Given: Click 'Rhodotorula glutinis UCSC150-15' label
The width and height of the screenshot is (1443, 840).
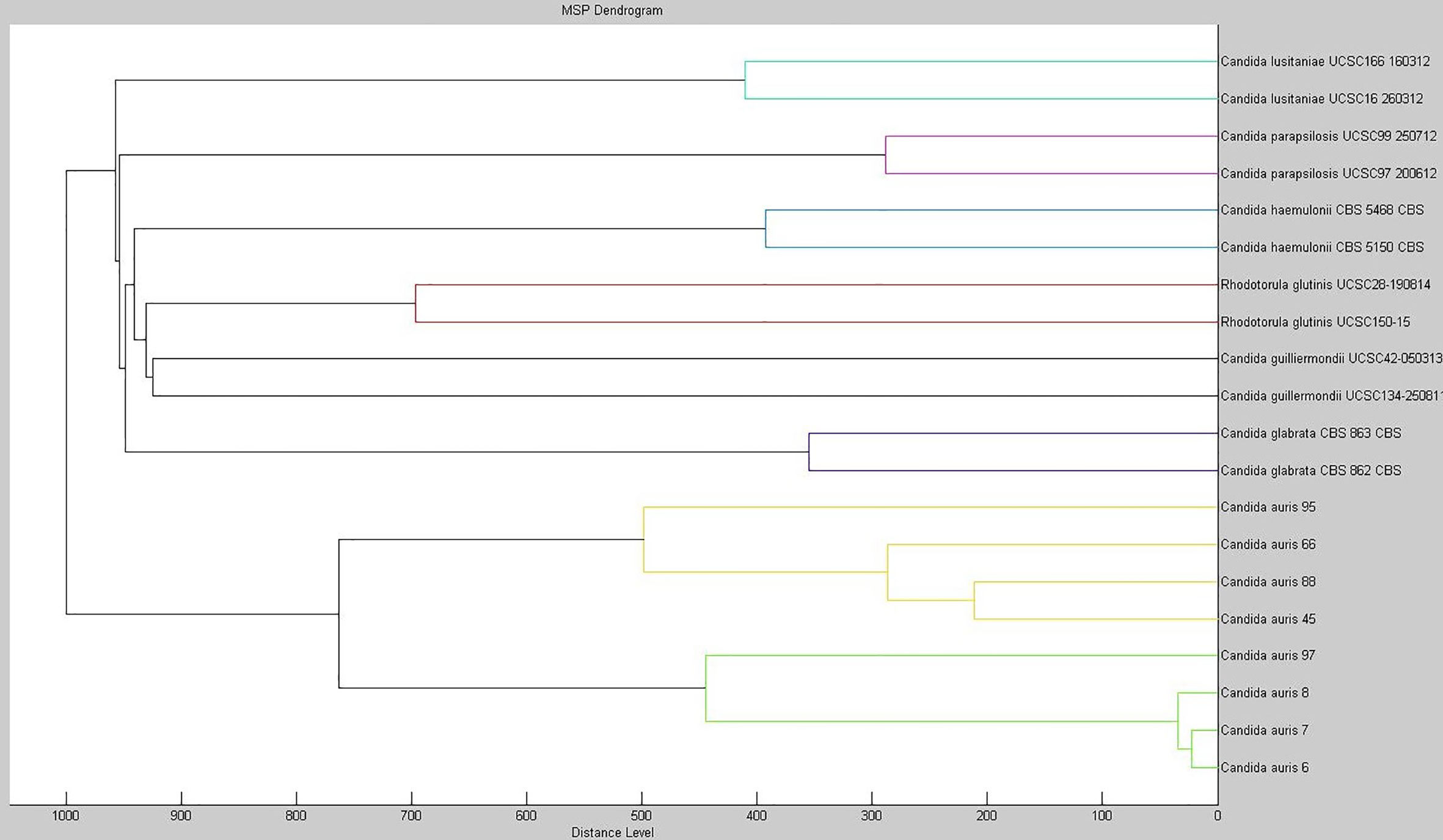Looking at the screenshot, I should pos(1315,322).
